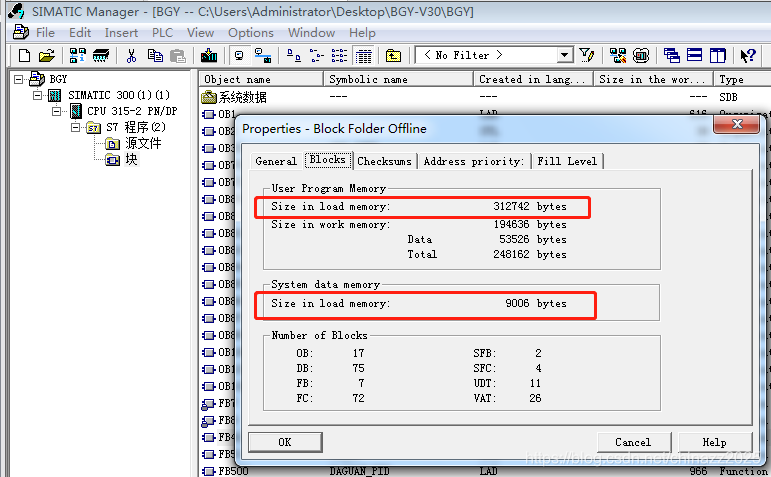This screenshot has height=477, width=771.
Task: Open the Help menu in menu bar
Action: (x=362, y=33)
